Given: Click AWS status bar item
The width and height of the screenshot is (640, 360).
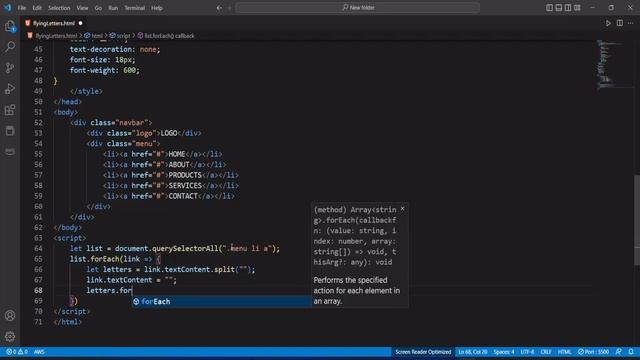Looking at the screenshot, I should click(x=39, y=352).
